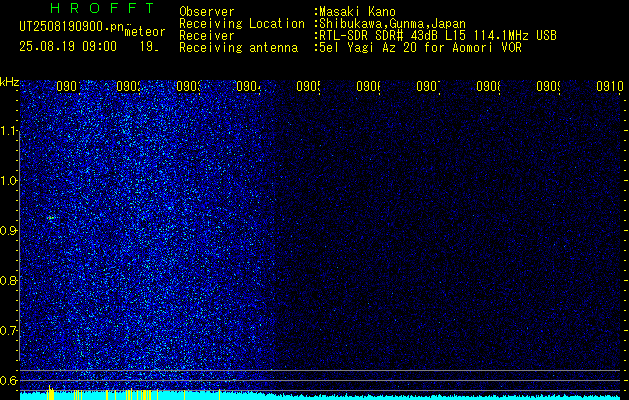Image resolution: width=629 pixels, height=400 pixels.
Task: Click the 'Observer' field label
Action: 207,12
